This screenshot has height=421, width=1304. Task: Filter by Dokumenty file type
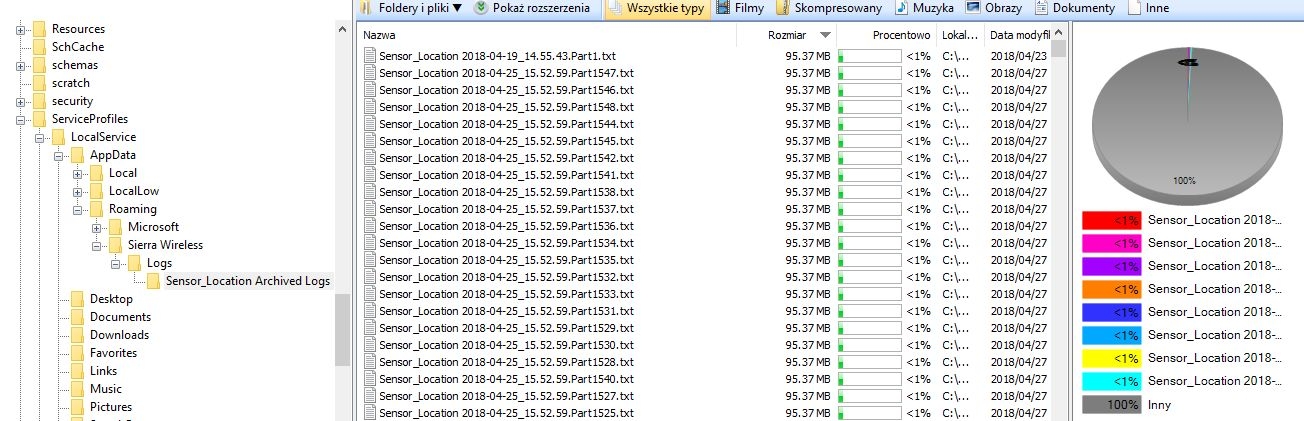(1076, 8)
